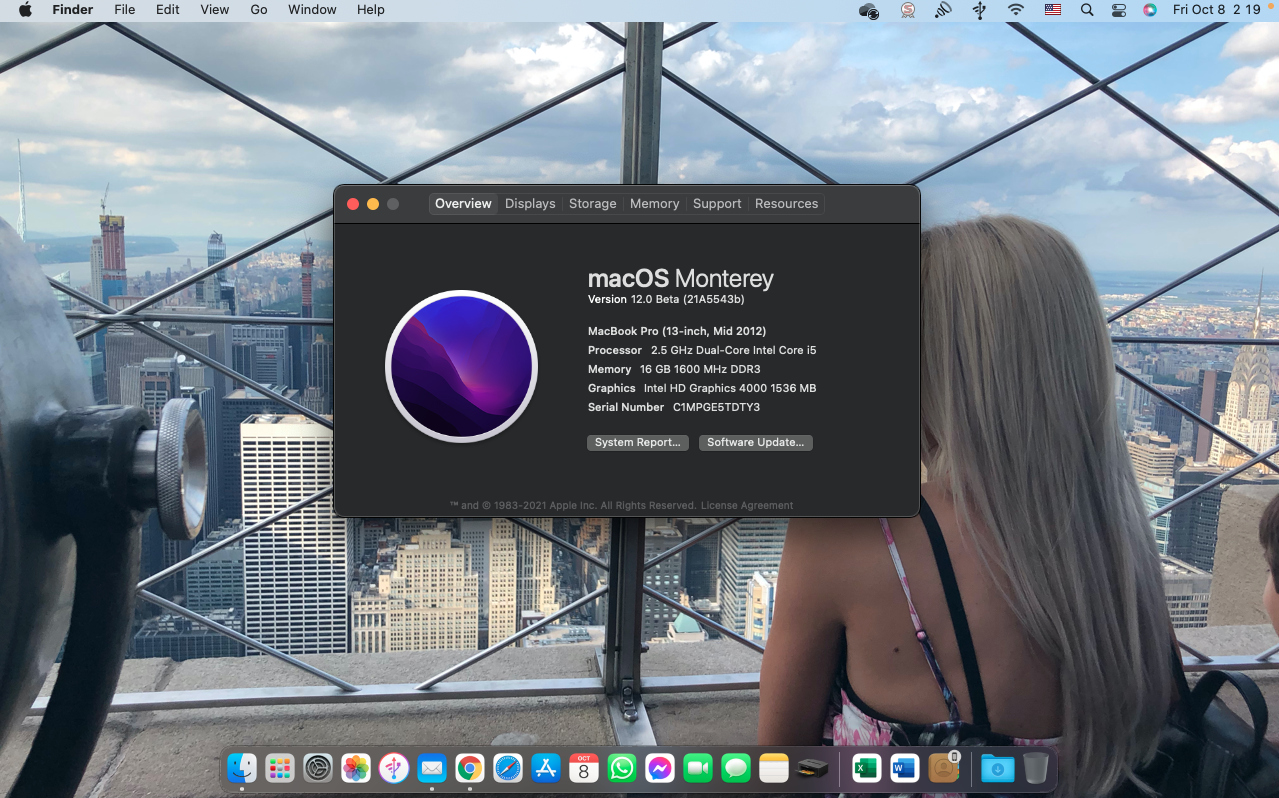Click "MacBook Pro (13-inch, Mid 2012)" text
1279x798 pixels.
pyautogui.click(x=677, y=331)
